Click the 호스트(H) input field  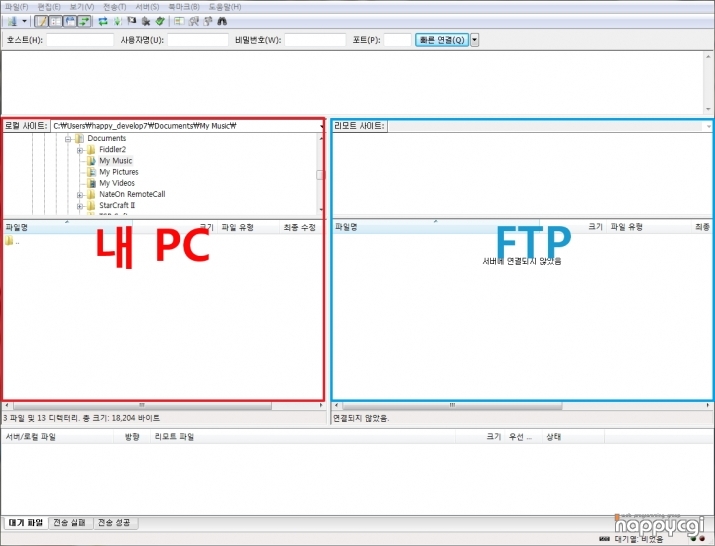(80, 40)
